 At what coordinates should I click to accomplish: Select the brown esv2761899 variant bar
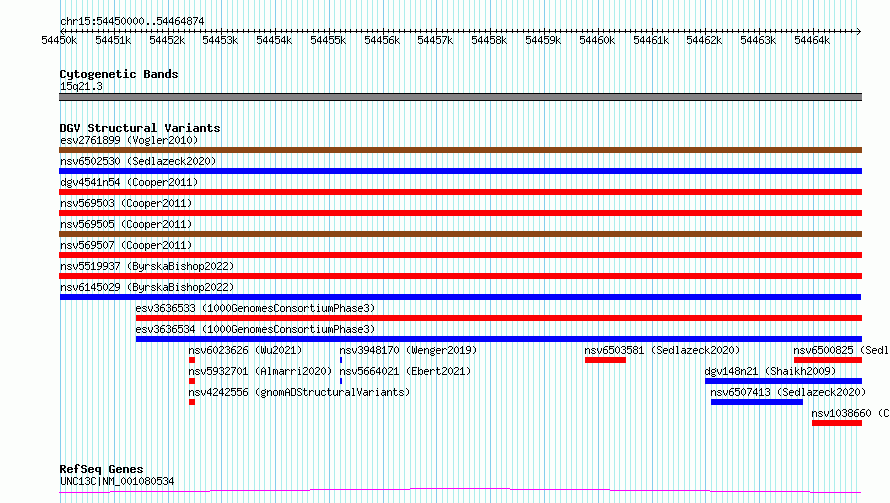460,150
